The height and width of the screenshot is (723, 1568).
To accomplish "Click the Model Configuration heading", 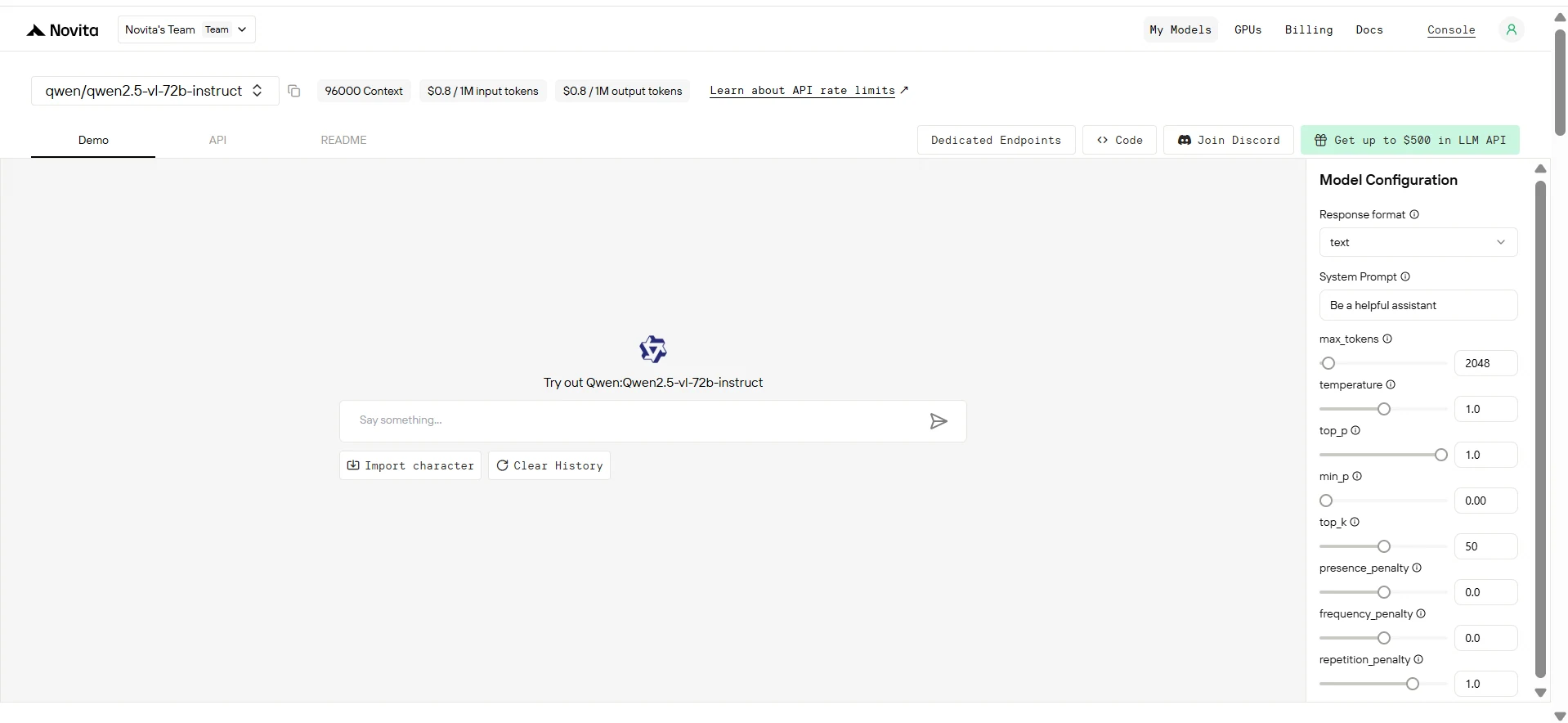I will click(1388, 180).
